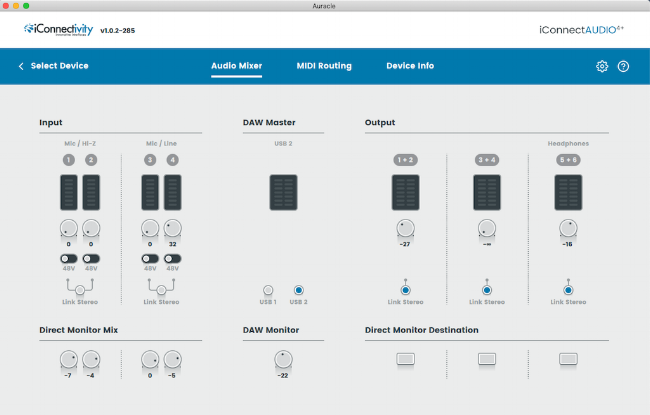Click input 3 gain knob
This screenshot has width=650, height=415.
pos(150,228)
